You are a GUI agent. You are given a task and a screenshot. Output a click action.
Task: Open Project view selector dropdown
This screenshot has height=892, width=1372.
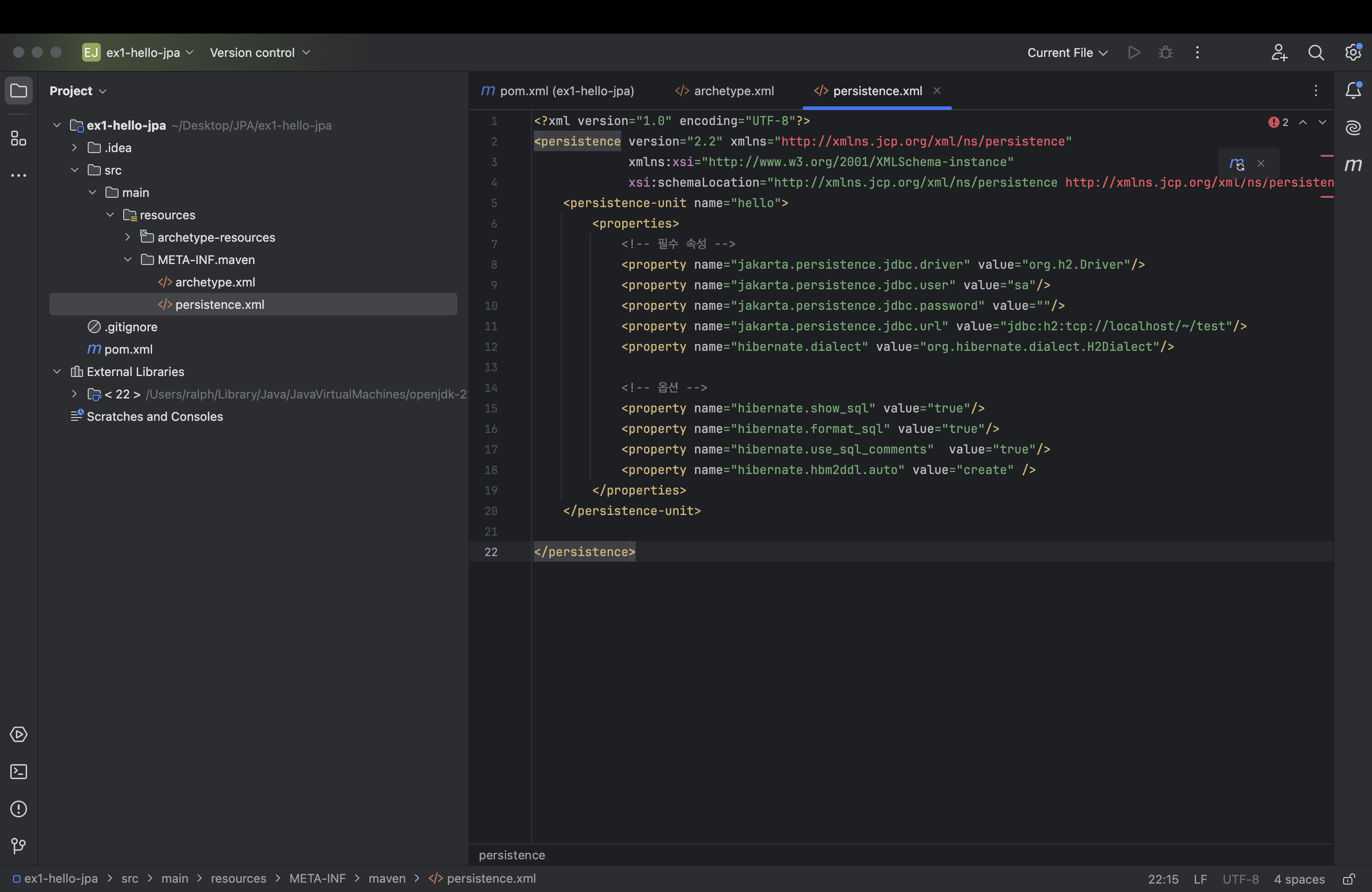tap(78, 91)
